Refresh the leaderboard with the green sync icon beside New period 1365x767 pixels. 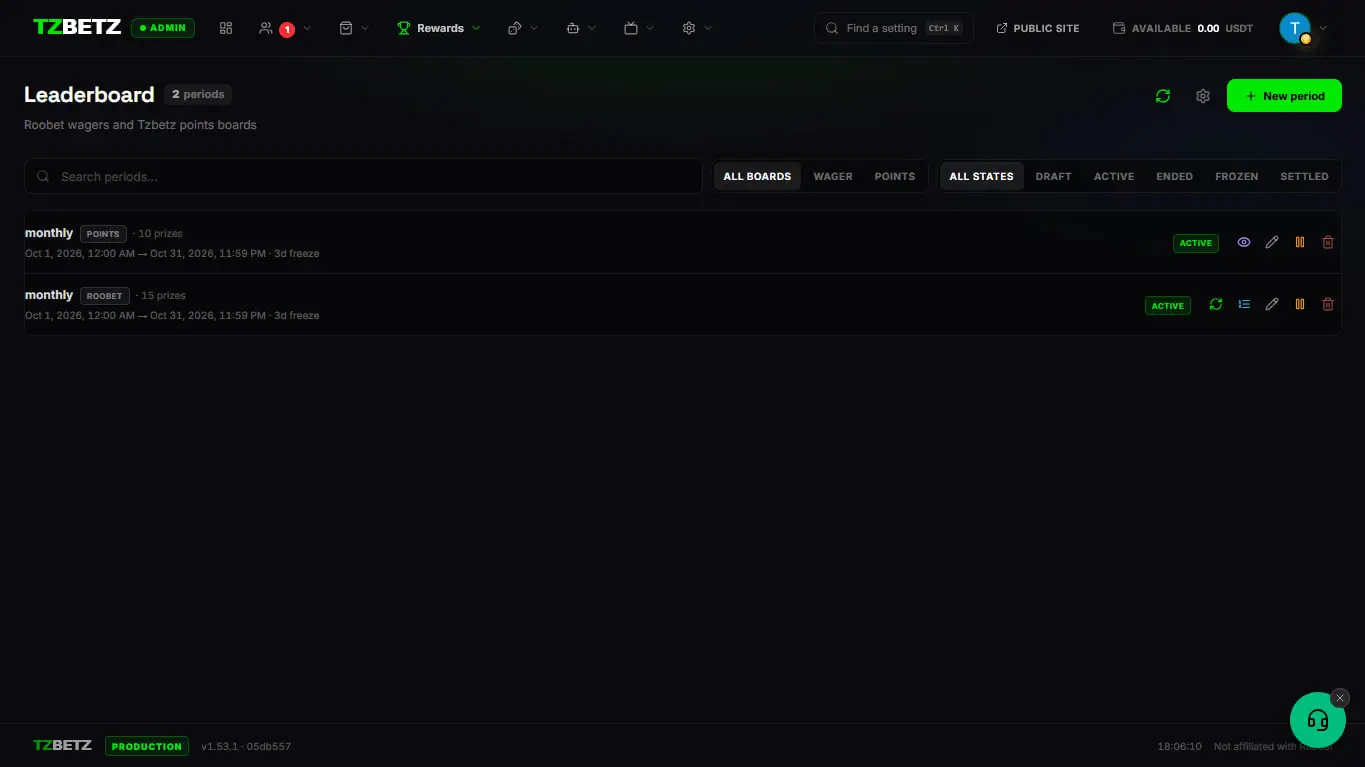click(1163, 96)
